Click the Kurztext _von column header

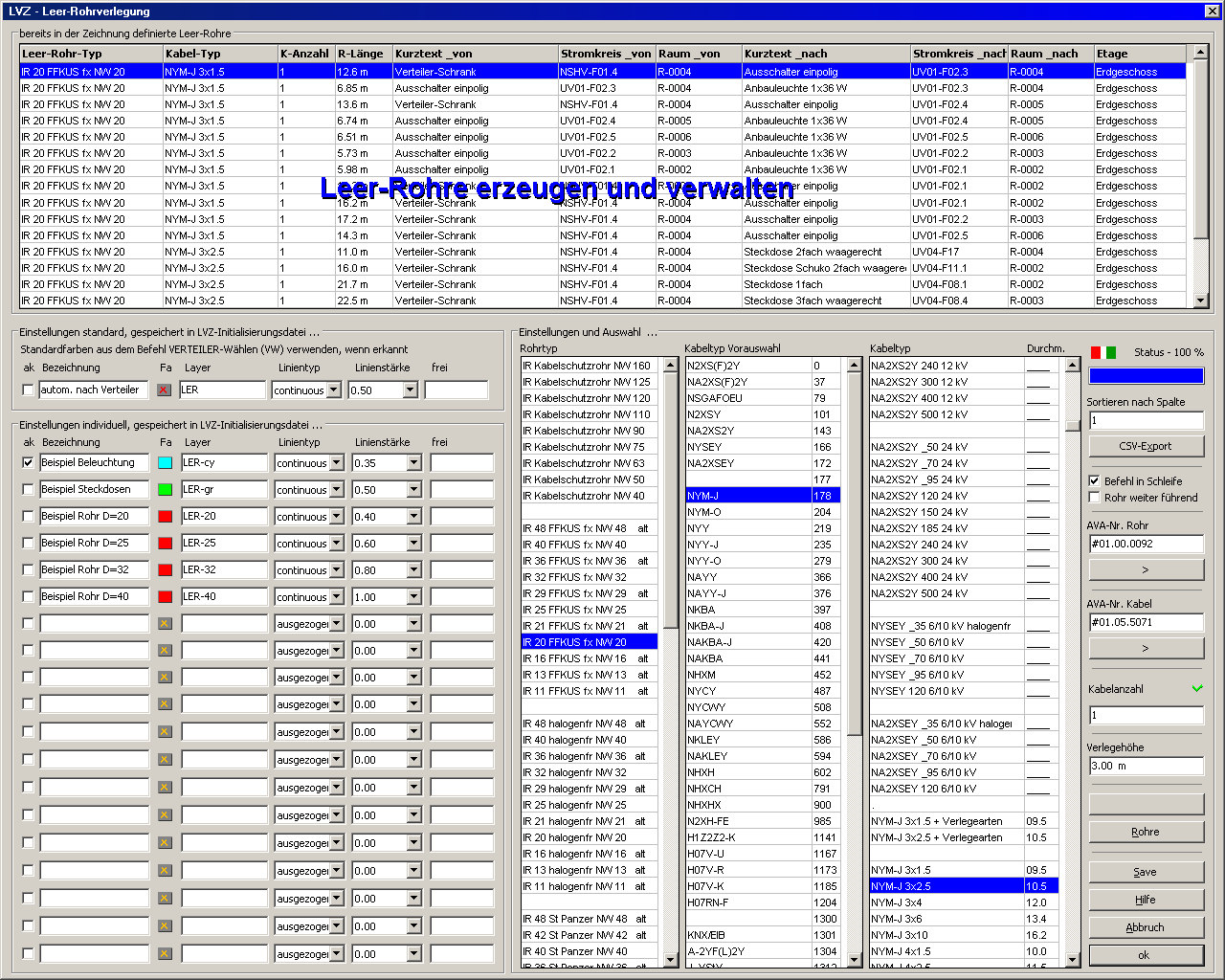coord(476,54)
